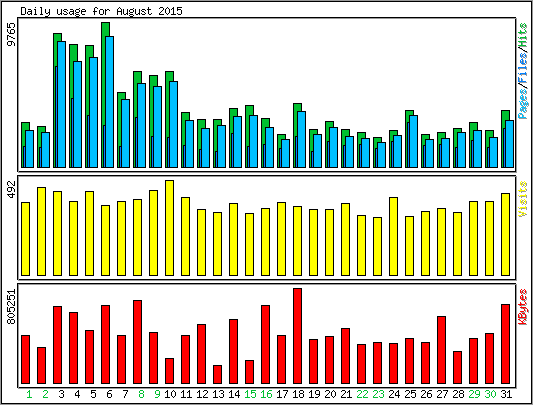Click day label 13 on the x-axis
Screen dimensions: 533x405
tap(218, 394)
